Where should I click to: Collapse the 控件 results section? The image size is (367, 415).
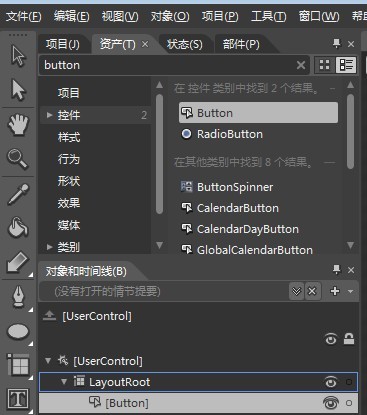coord(332,89)
